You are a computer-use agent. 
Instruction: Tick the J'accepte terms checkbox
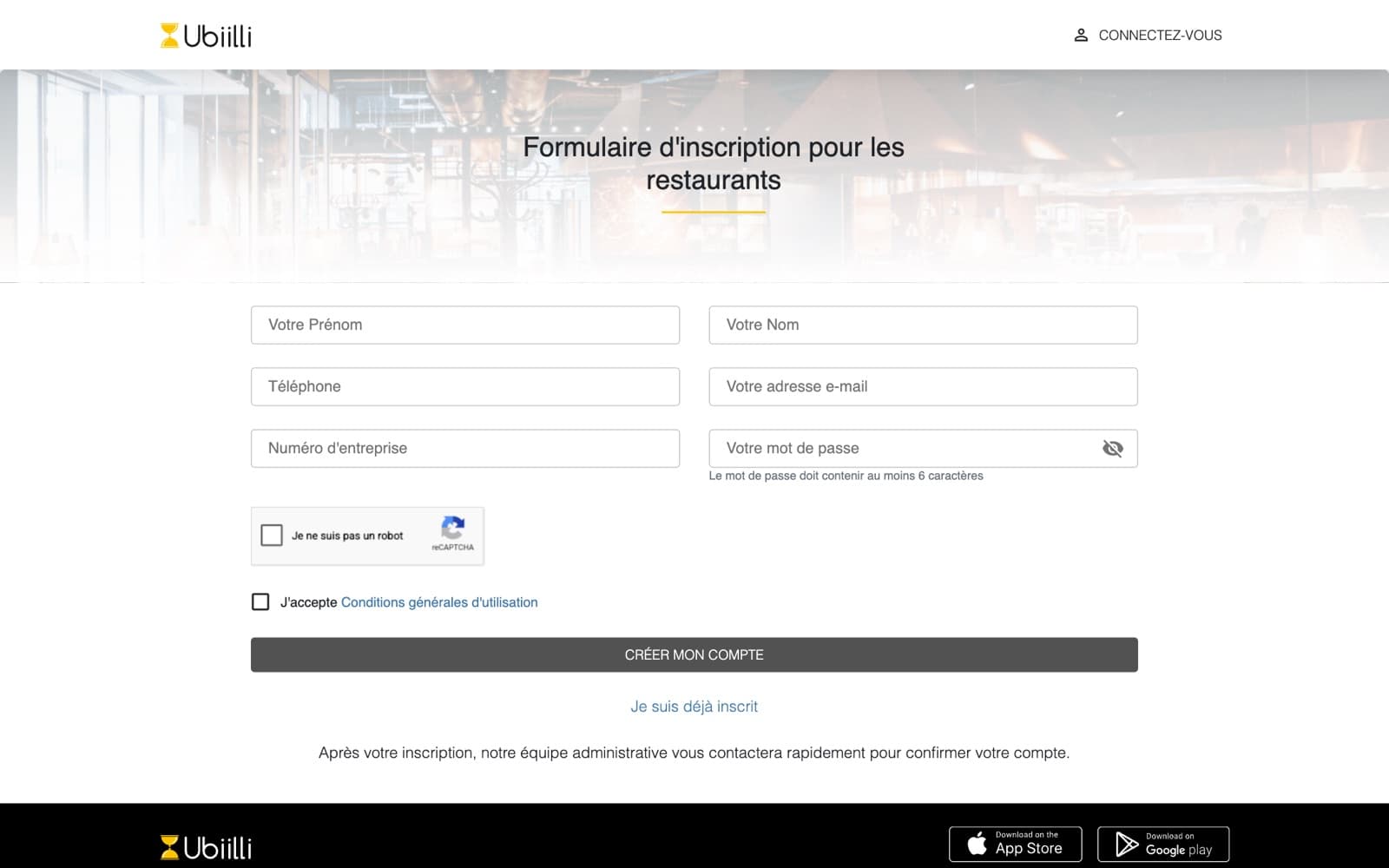(x=260, y=602)
